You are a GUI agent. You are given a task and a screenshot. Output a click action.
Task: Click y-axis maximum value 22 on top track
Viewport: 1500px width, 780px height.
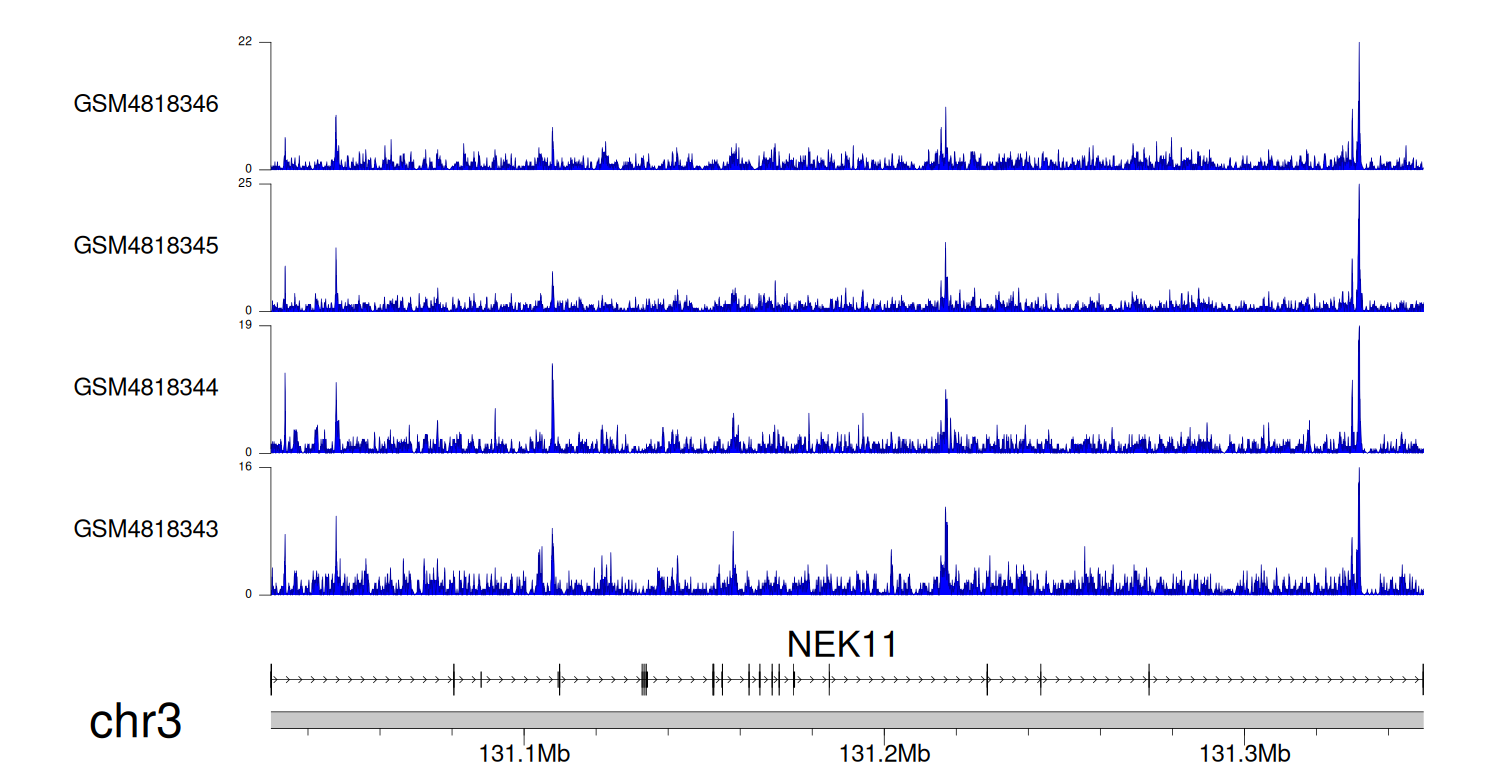(244, 42)
